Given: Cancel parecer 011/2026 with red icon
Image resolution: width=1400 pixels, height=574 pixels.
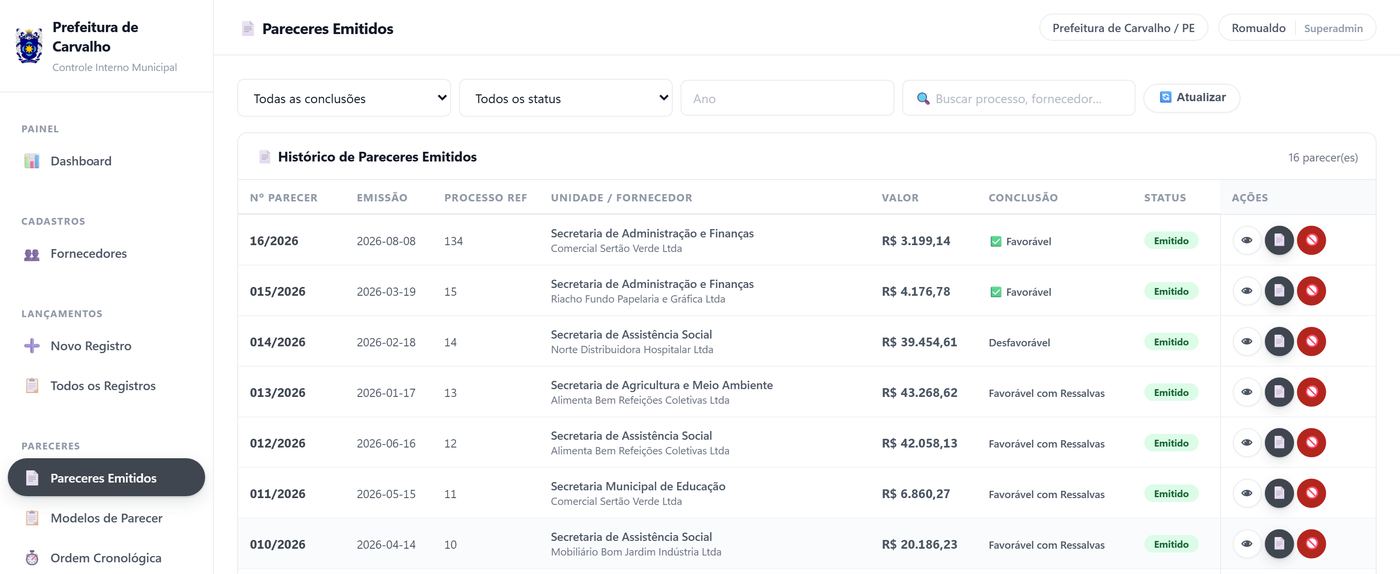Looking at the screenshot, I should tap(1311, 493).
